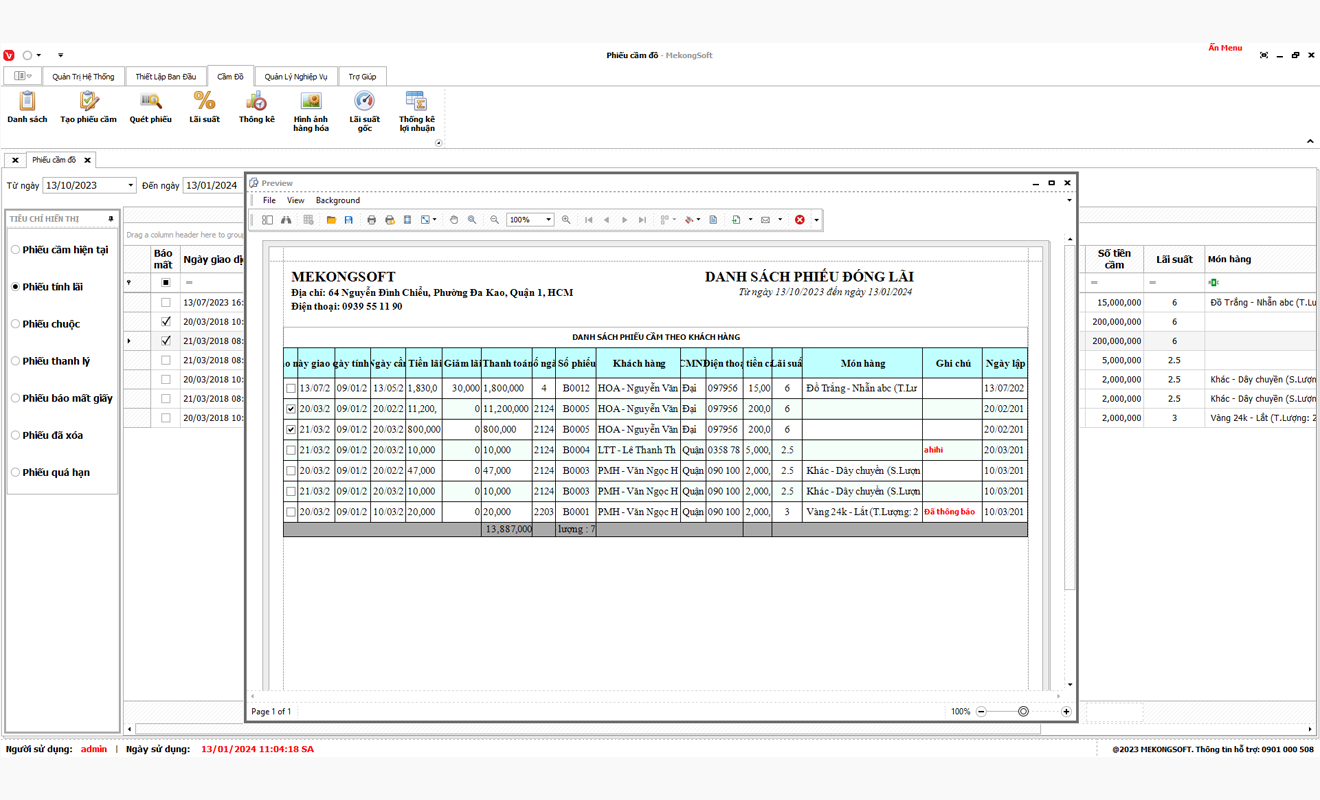Click minus button of bottom zoom slider

point(981,711)
